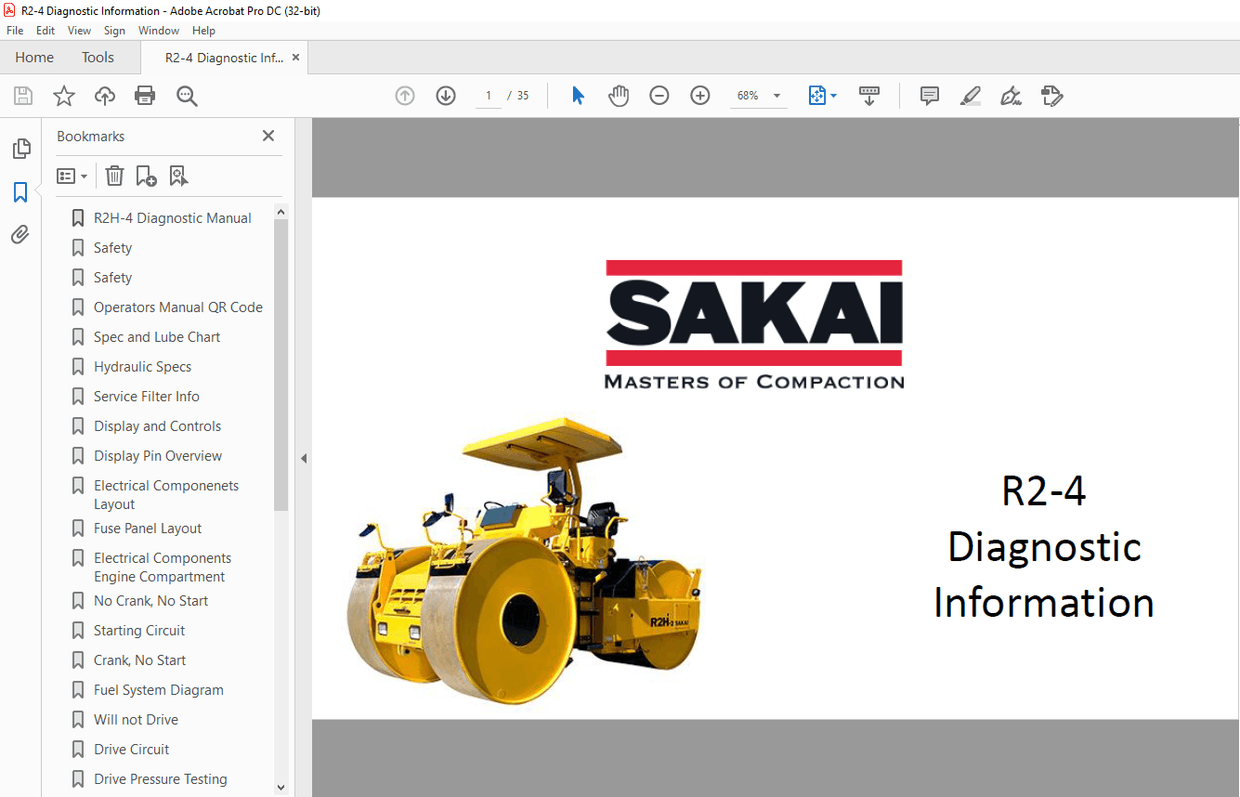Activate the Find tool

point(186,95)
